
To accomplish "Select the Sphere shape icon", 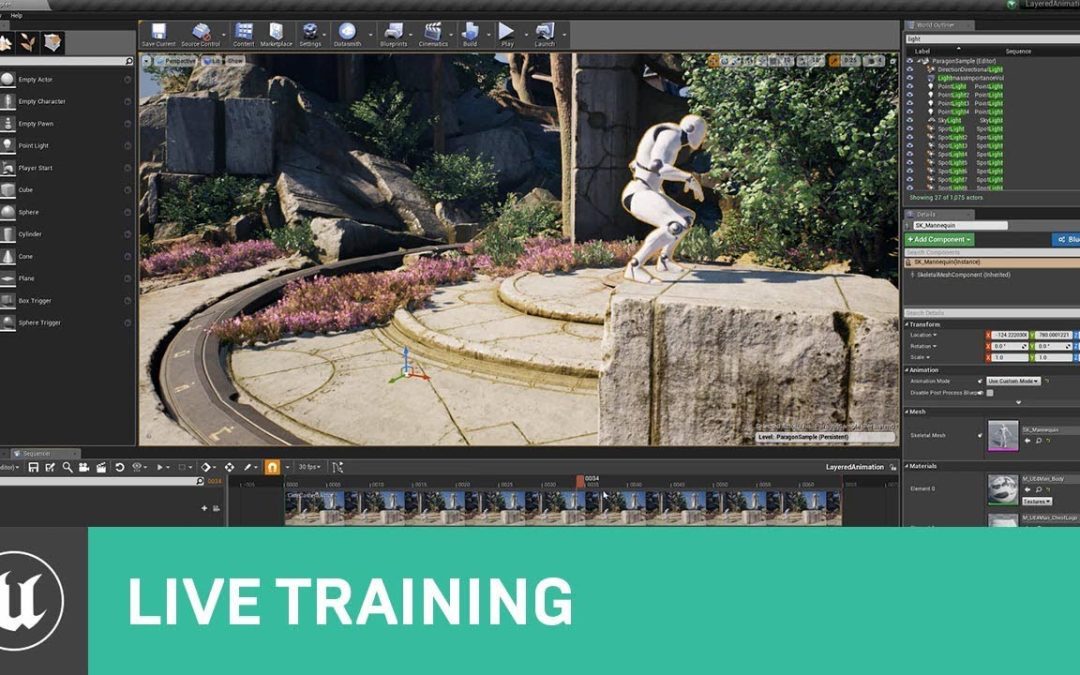I will click(x=8, y=212).
